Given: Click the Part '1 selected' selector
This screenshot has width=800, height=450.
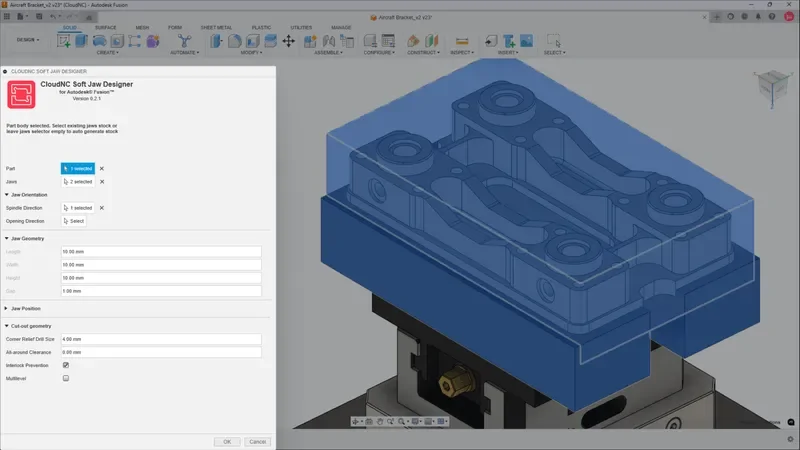Looking at the screenshot, I should 78,168.
